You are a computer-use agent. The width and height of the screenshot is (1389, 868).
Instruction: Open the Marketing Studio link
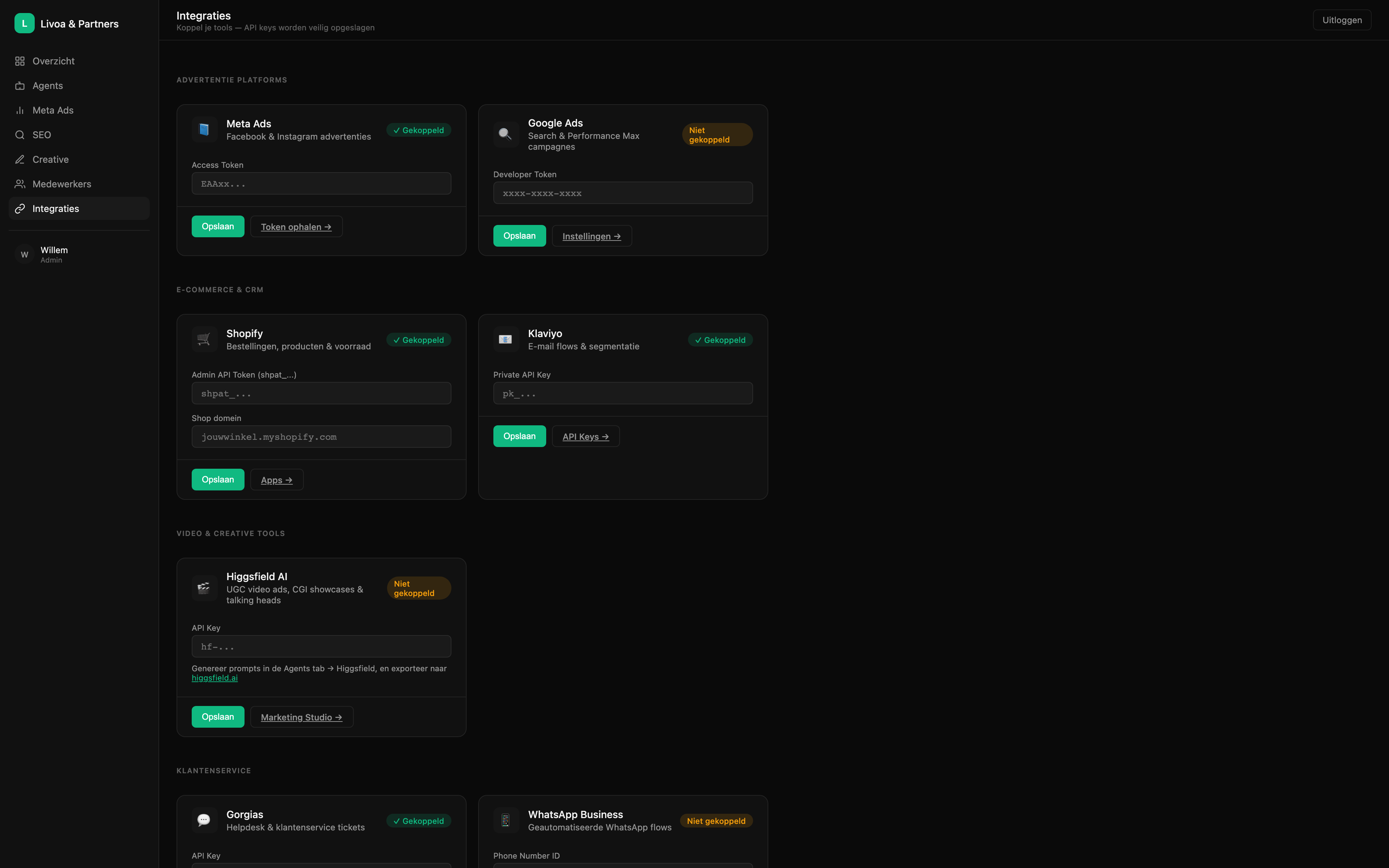pyautogui.click(x=301, y=717)
